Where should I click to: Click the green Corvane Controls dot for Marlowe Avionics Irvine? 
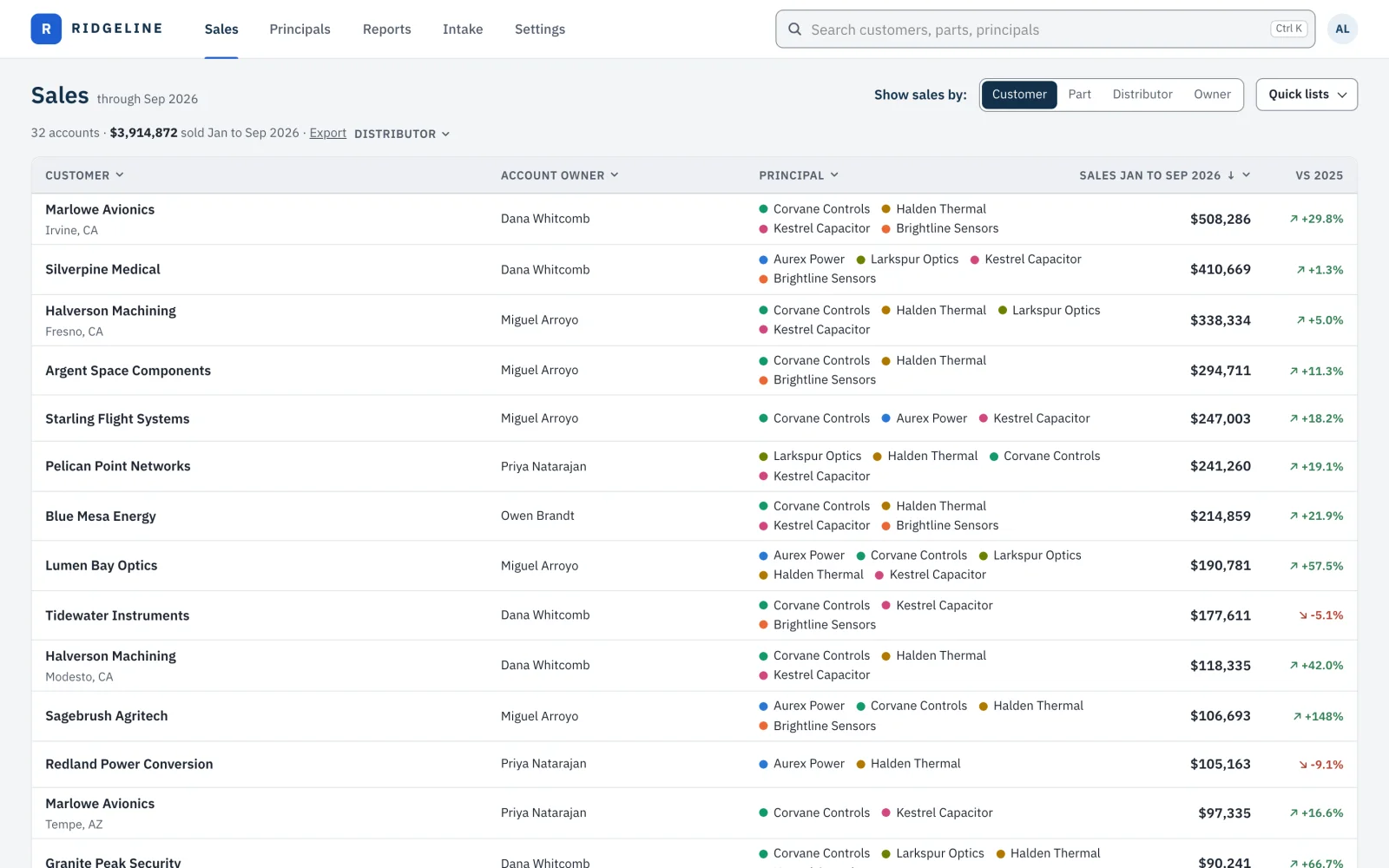click(x=763, y=209)
